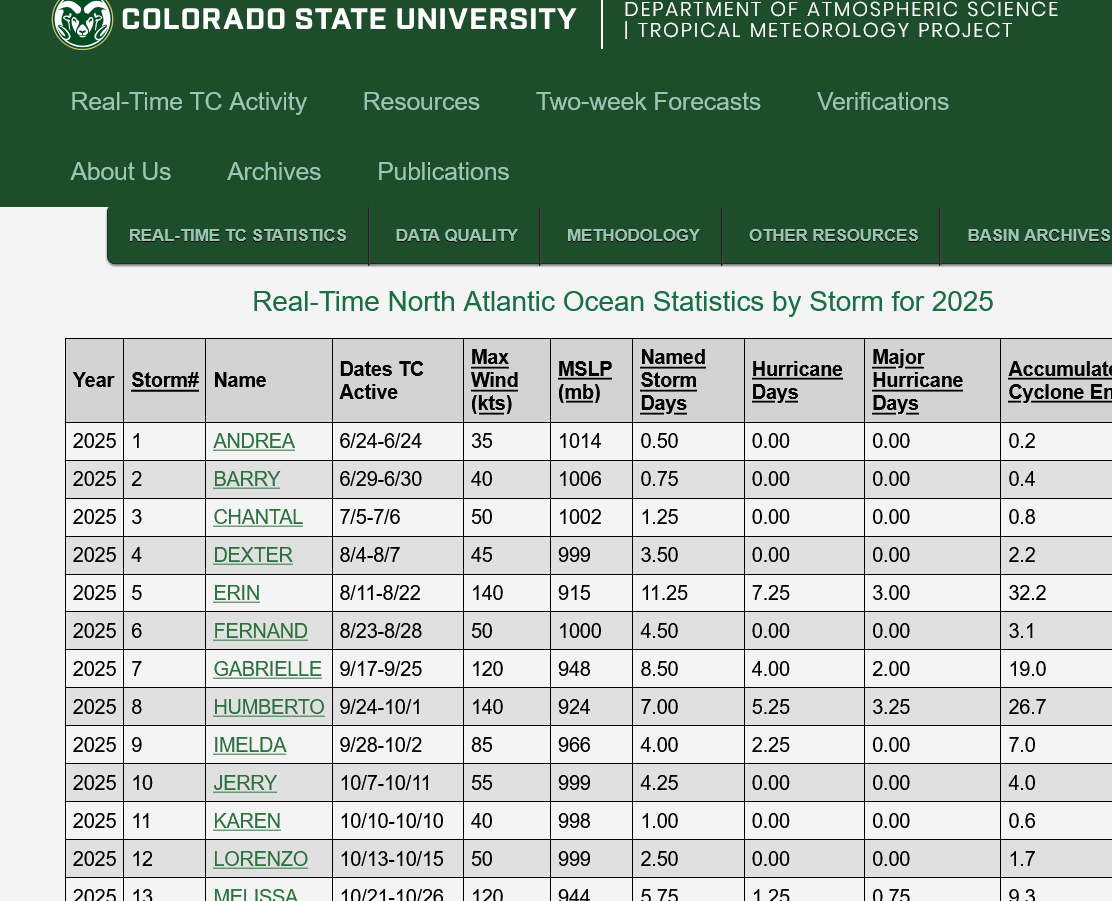Open the Real-Time TC Activity menu
1112x901 pixels.
point(188,102)
